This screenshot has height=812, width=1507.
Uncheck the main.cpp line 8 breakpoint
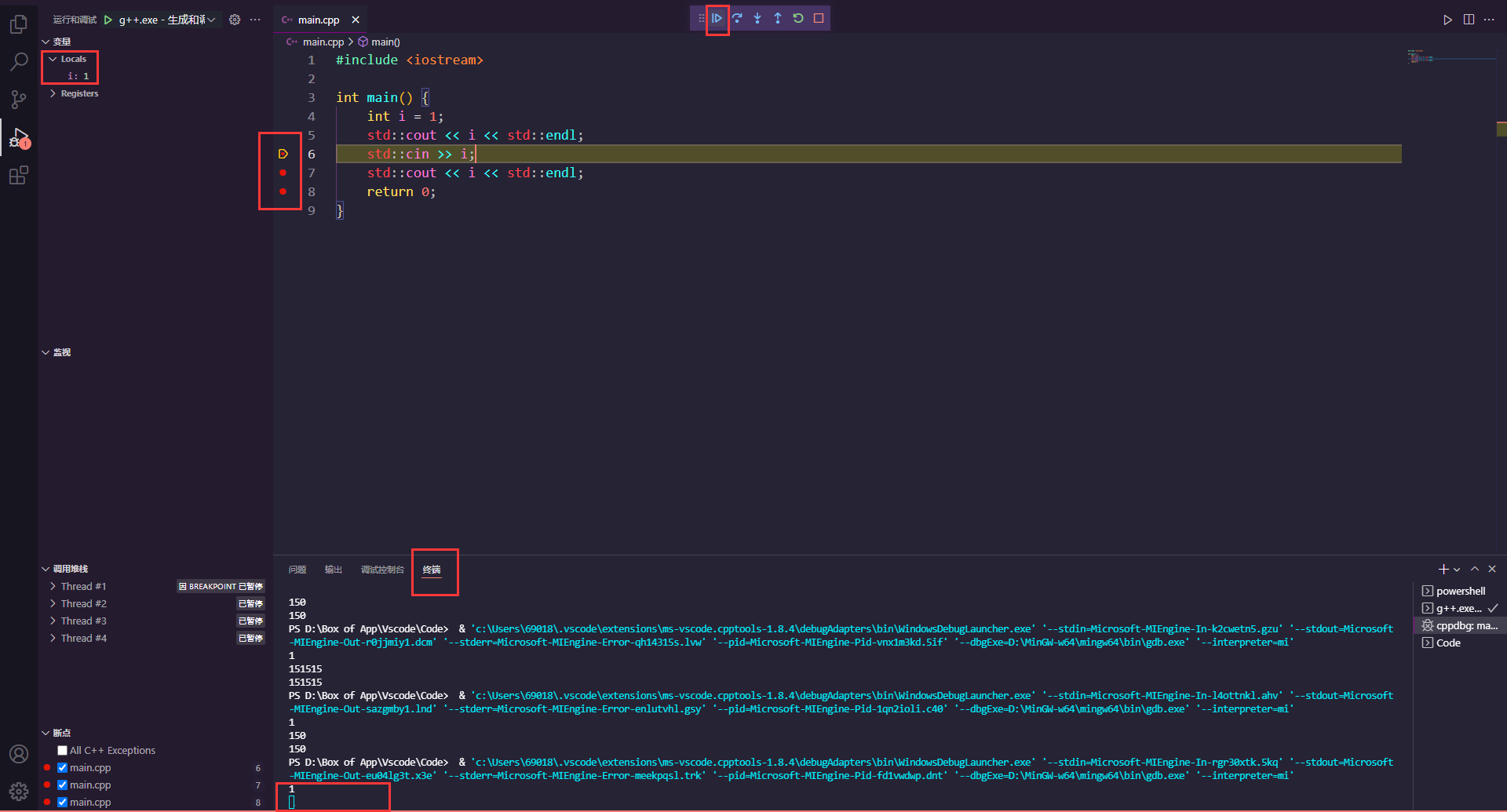coord(62,802)
